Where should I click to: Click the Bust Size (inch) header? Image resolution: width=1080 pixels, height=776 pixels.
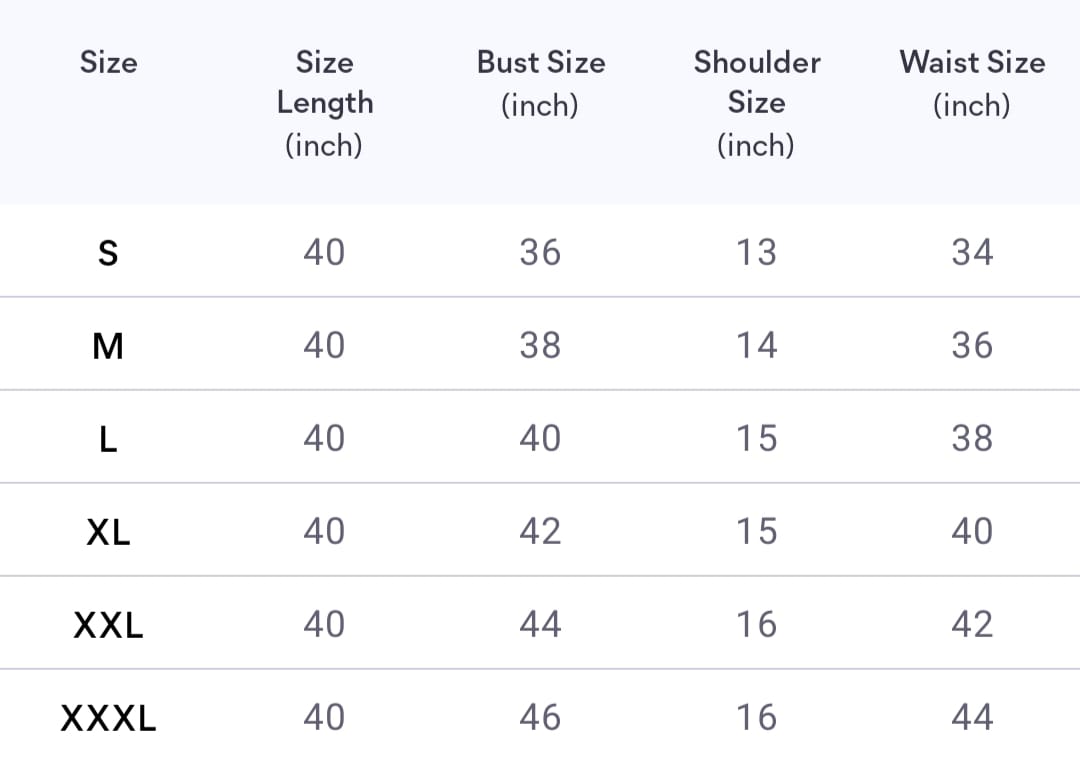(x=541, y=83)
